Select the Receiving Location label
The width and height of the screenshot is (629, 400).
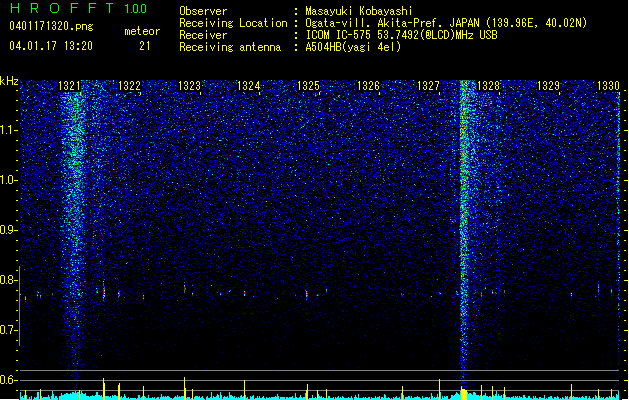(233, 23)
